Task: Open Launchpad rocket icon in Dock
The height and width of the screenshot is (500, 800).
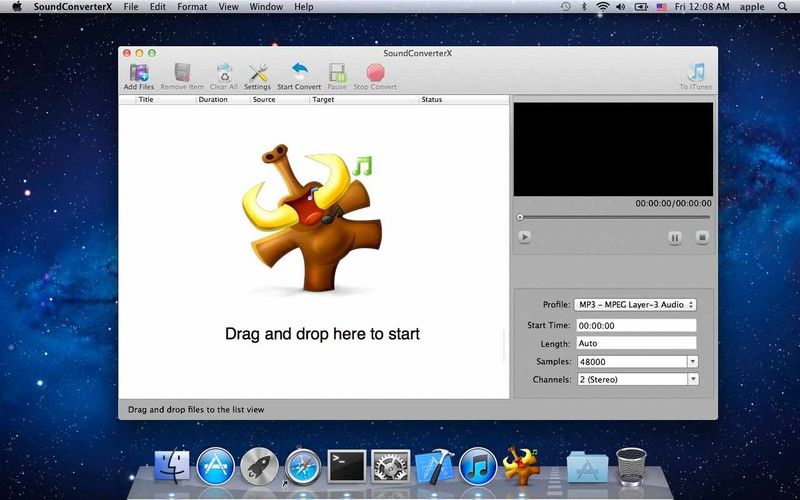Action: (x=260, y=466)
